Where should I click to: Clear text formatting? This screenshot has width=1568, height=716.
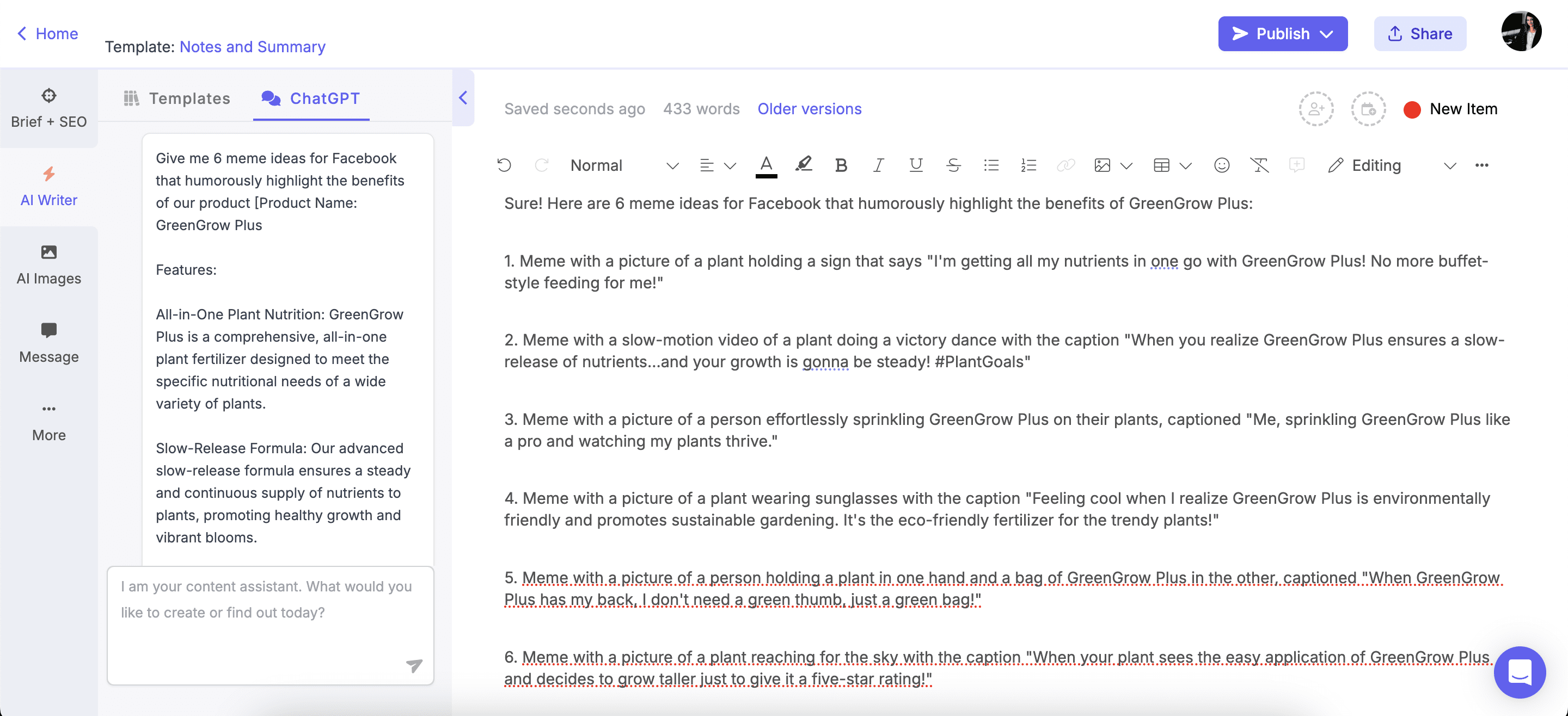[x=1259, y=165]
